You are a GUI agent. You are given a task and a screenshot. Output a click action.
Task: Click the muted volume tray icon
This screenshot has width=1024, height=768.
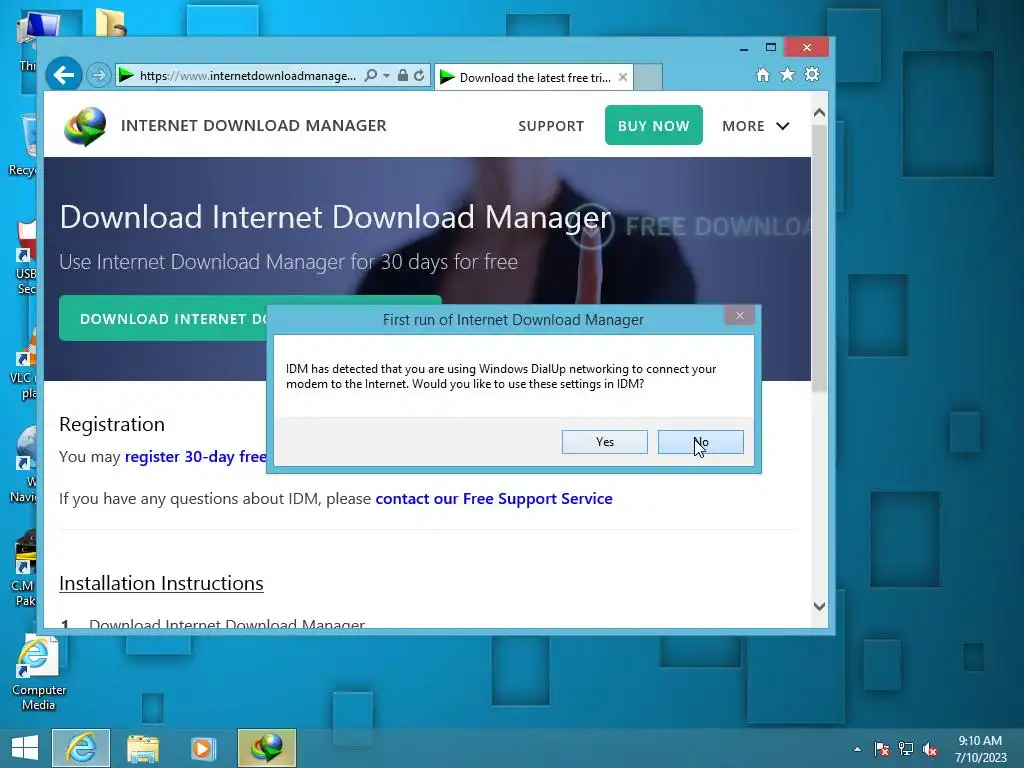click(x=930, y=749)
